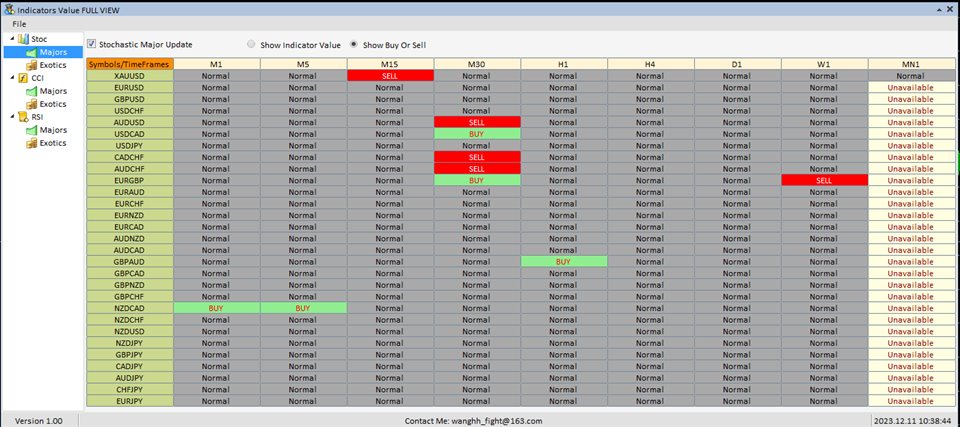Click the Majors icon under Stoc
The width and height of the screenshot is (960, 427).
[x=31, y=52]
